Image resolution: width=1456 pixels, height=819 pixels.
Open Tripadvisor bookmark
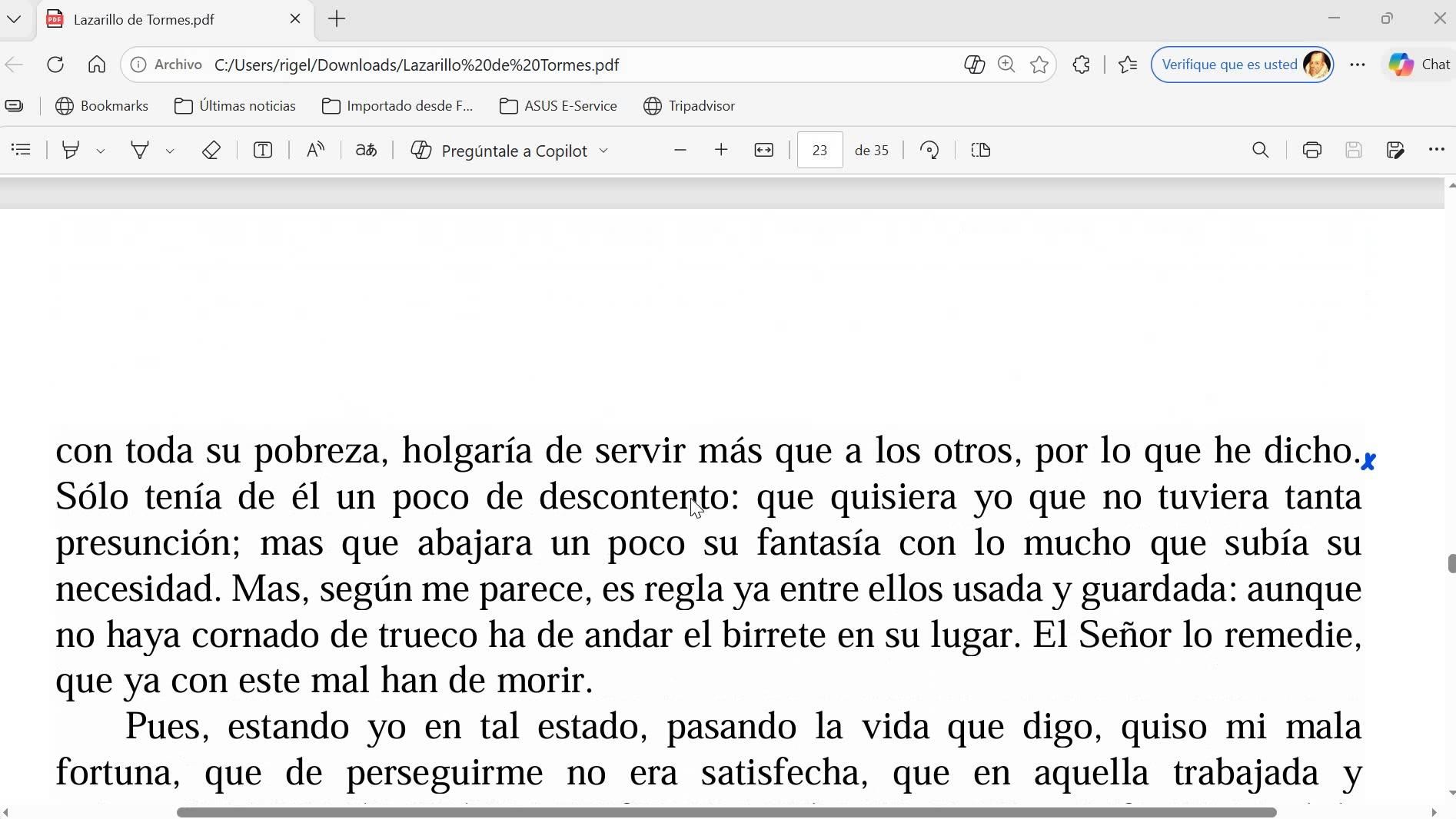[x=690, y=106]
